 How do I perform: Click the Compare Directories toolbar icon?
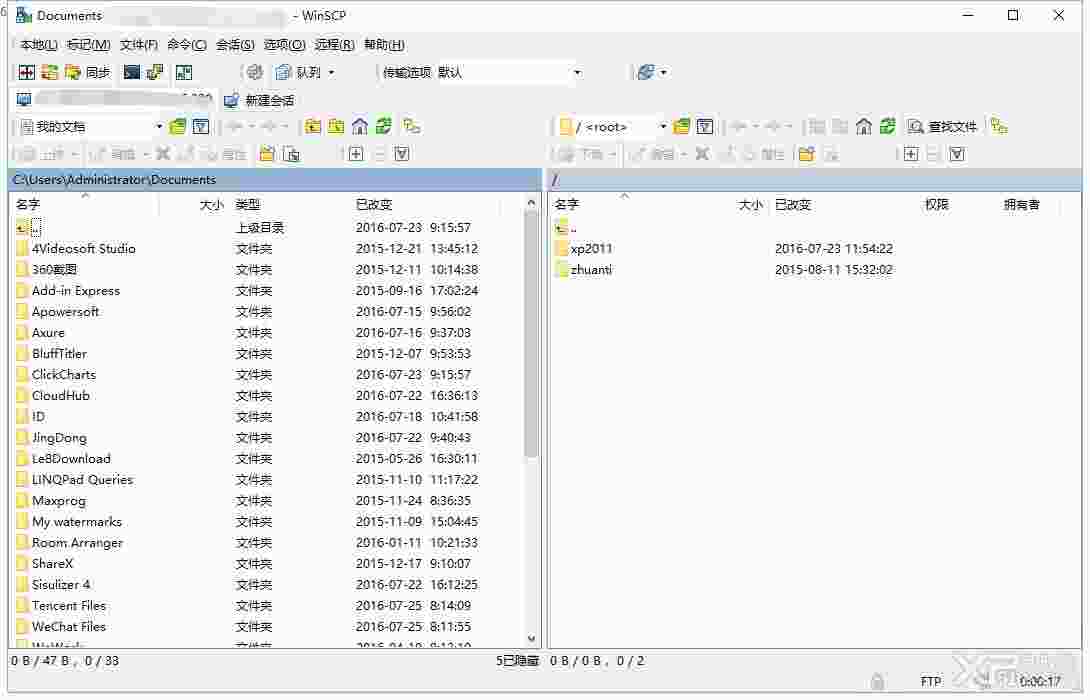(x=26, y=72)
